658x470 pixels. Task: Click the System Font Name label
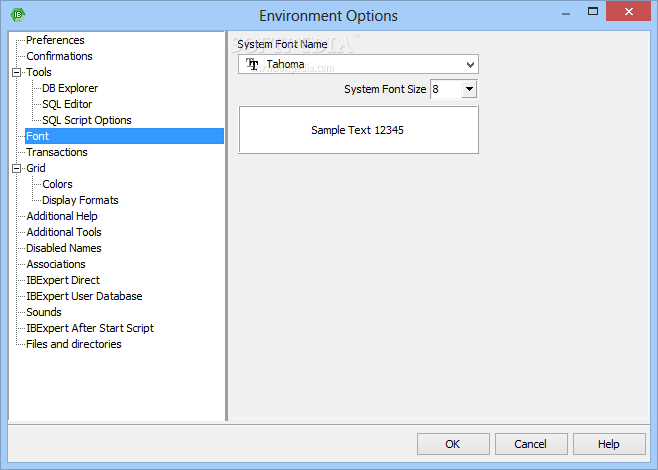coord(282,44)
